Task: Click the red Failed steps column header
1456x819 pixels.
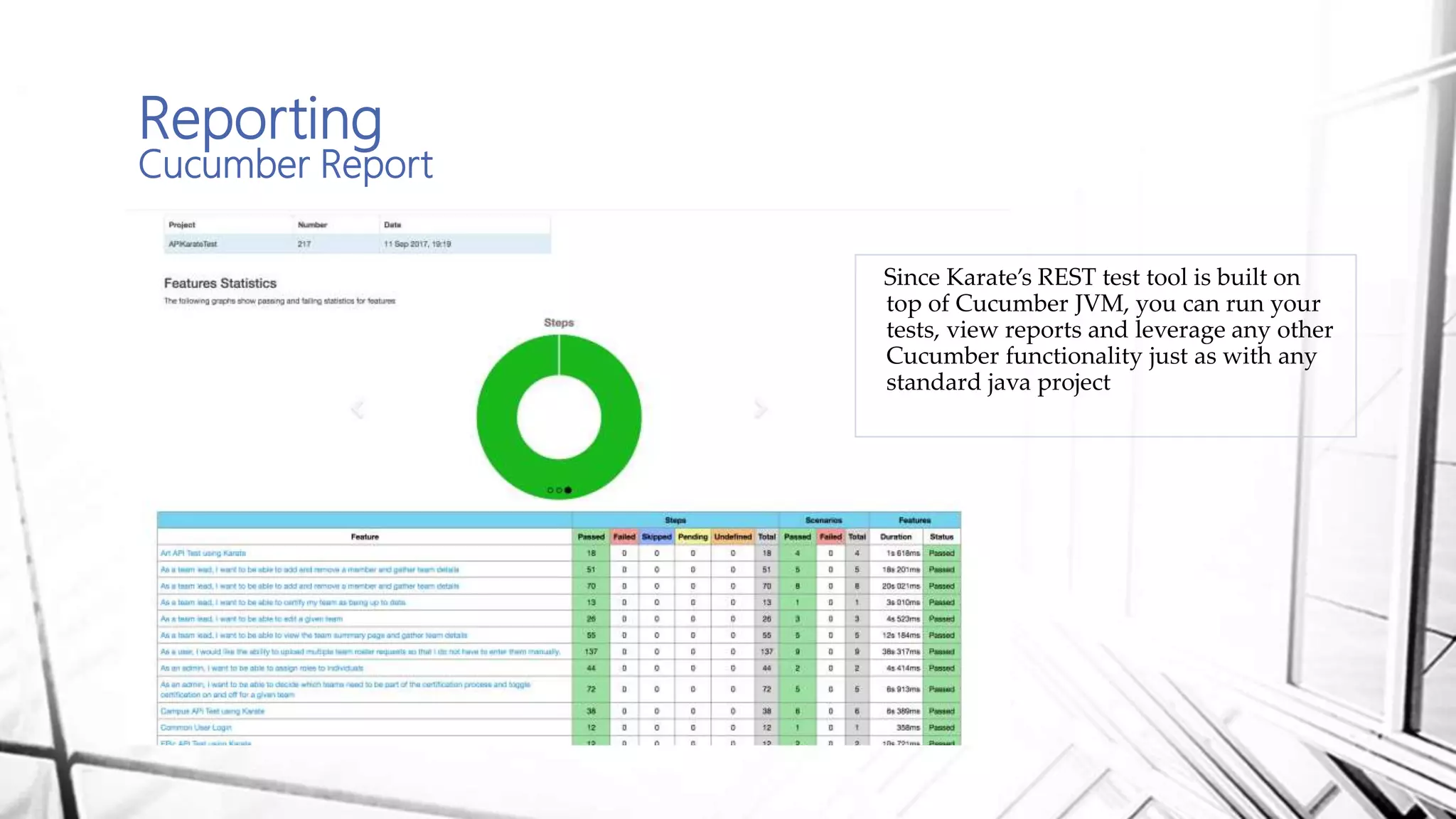Action: (x=624, y=537)
